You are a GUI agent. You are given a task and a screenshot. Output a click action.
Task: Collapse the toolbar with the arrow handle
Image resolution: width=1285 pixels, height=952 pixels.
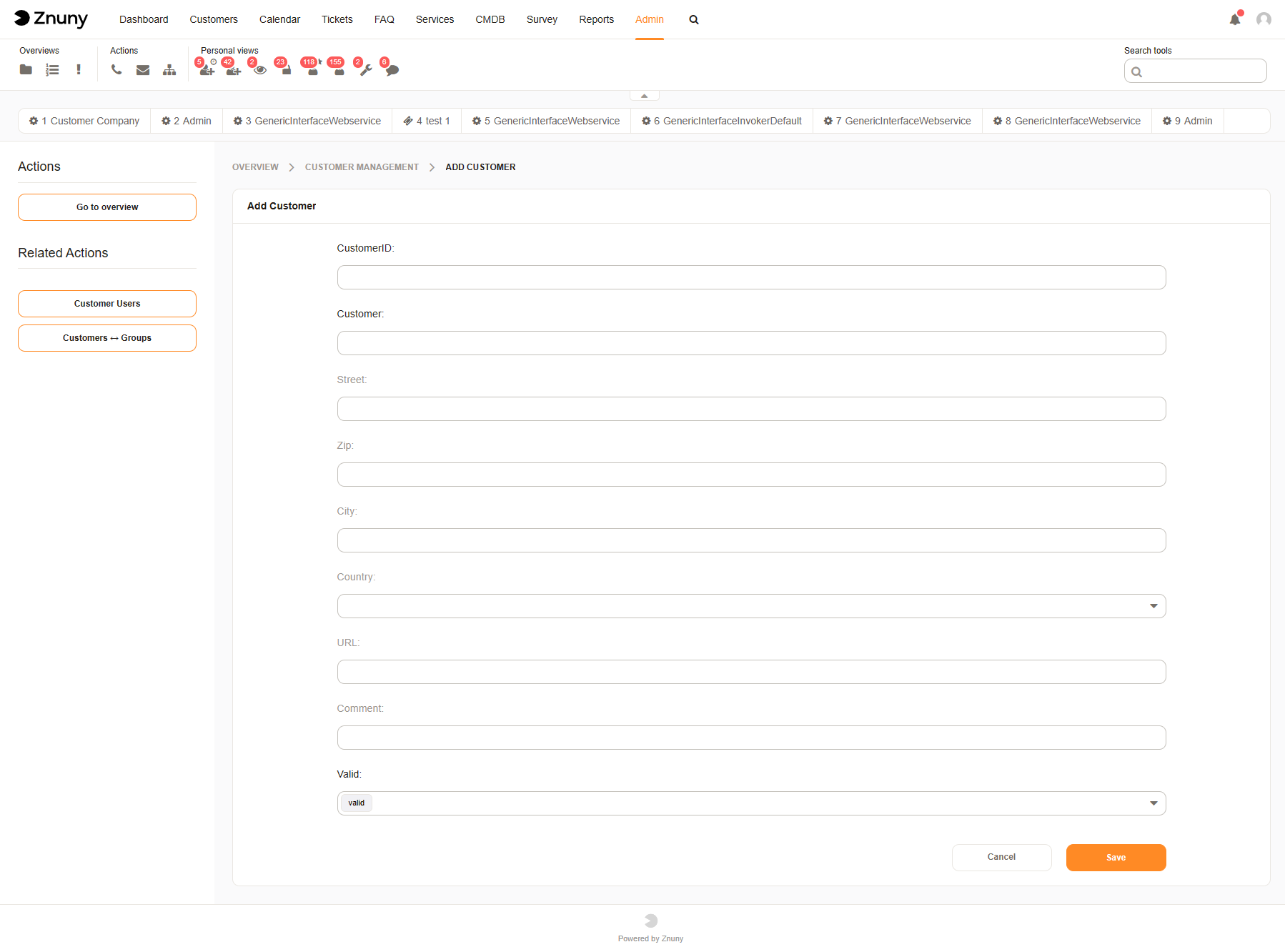click(x=644, y=96)
